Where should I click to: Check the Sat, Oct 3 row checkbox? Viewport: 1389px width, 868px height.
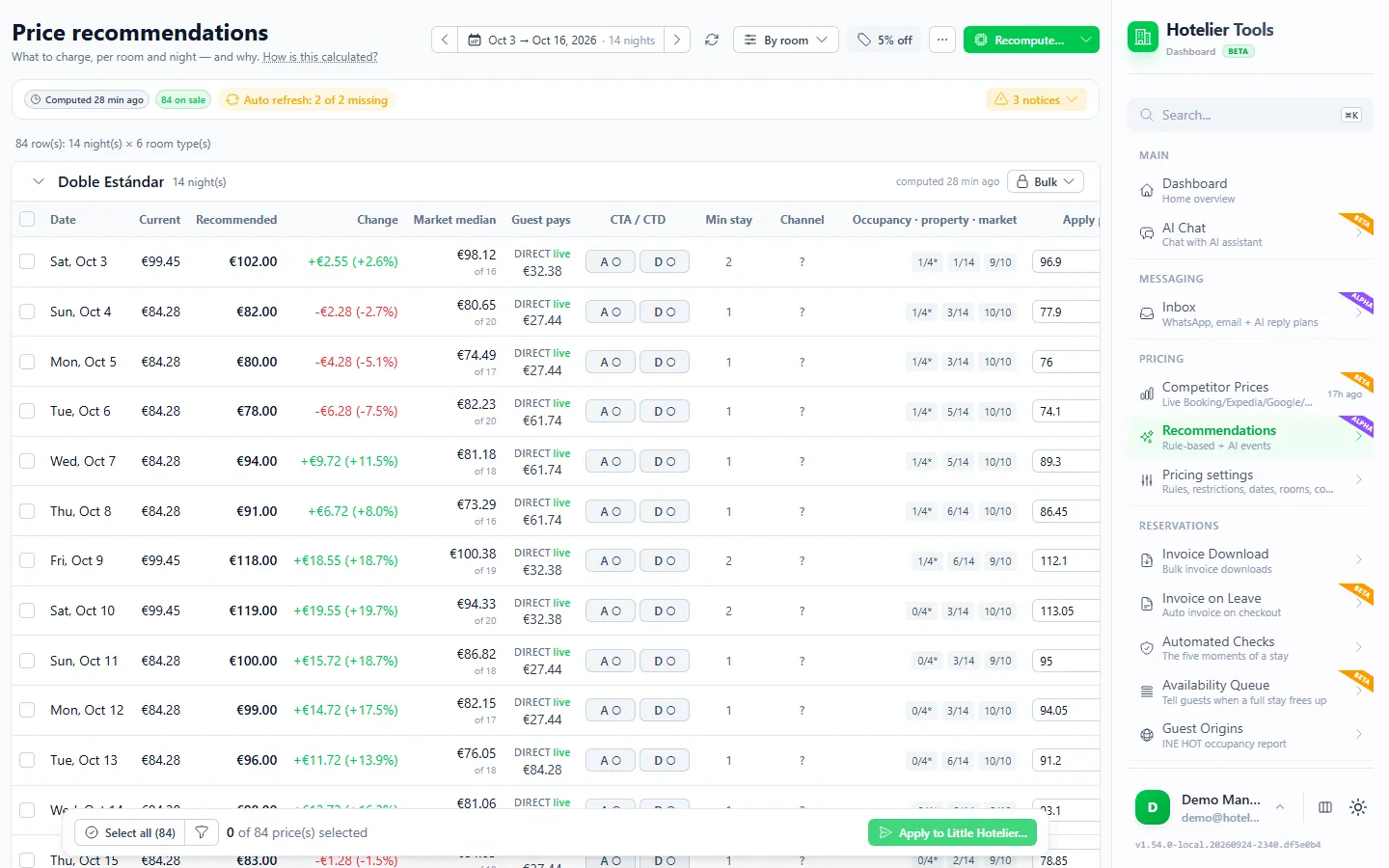(27, 261)
